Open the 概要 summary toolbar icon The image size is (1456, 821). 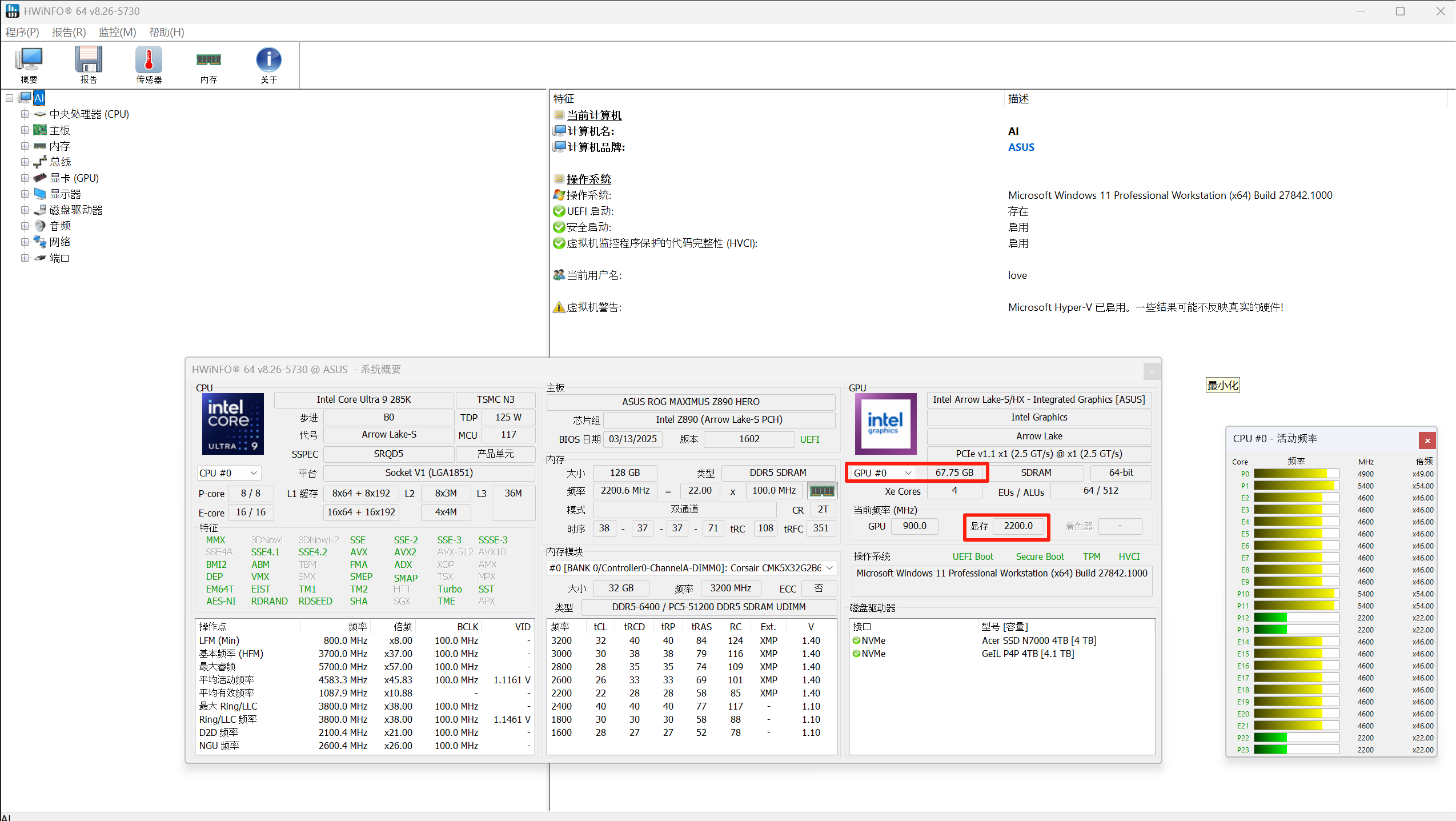click(29, 65)
